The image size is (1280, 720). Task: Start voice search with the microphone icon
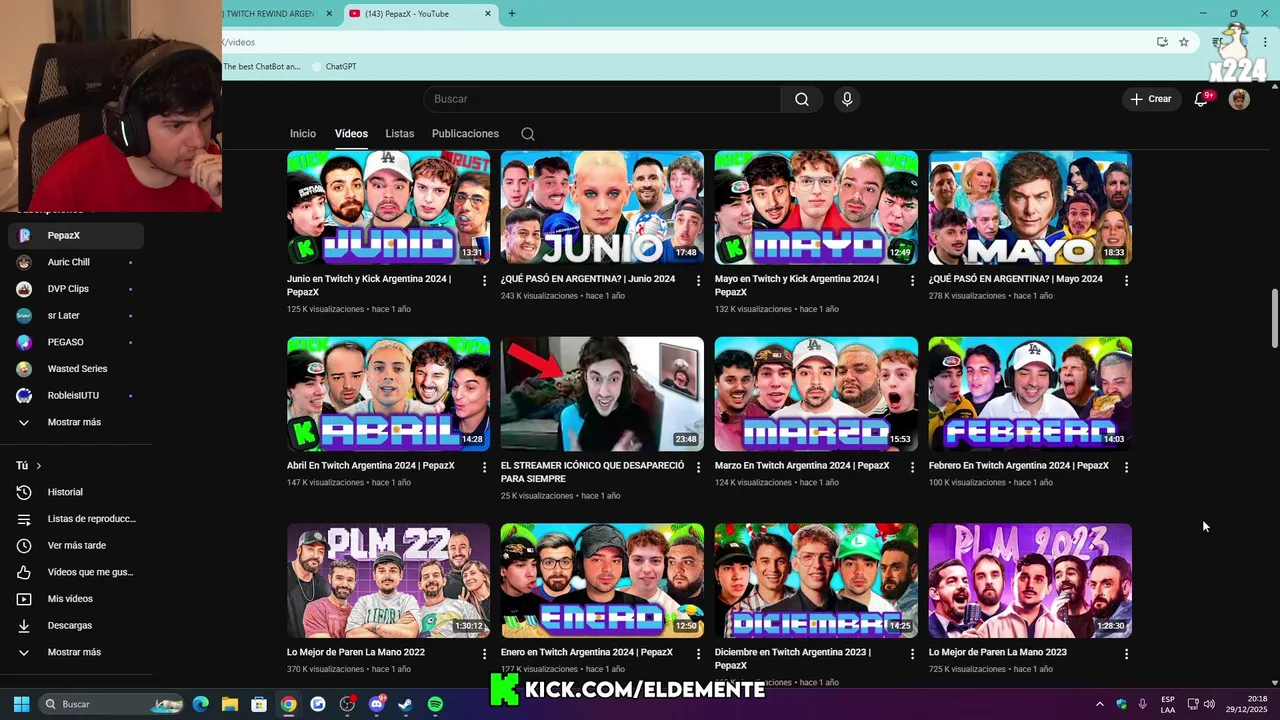click(x=847, y=99)
